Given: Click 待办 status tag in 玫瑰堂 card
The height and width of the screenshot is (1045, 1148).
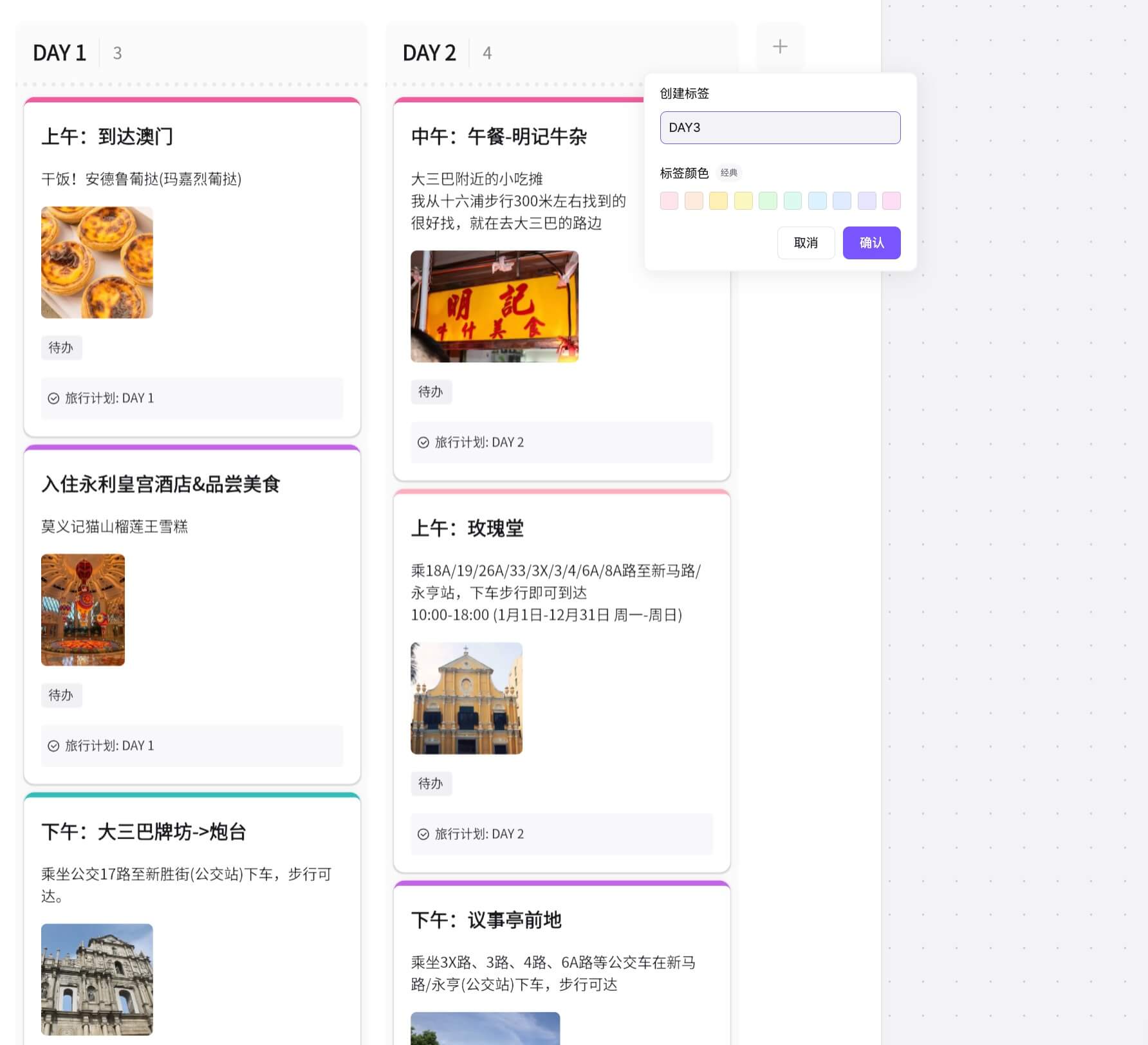Looking at the screenshot, I should tap(431, 784).
